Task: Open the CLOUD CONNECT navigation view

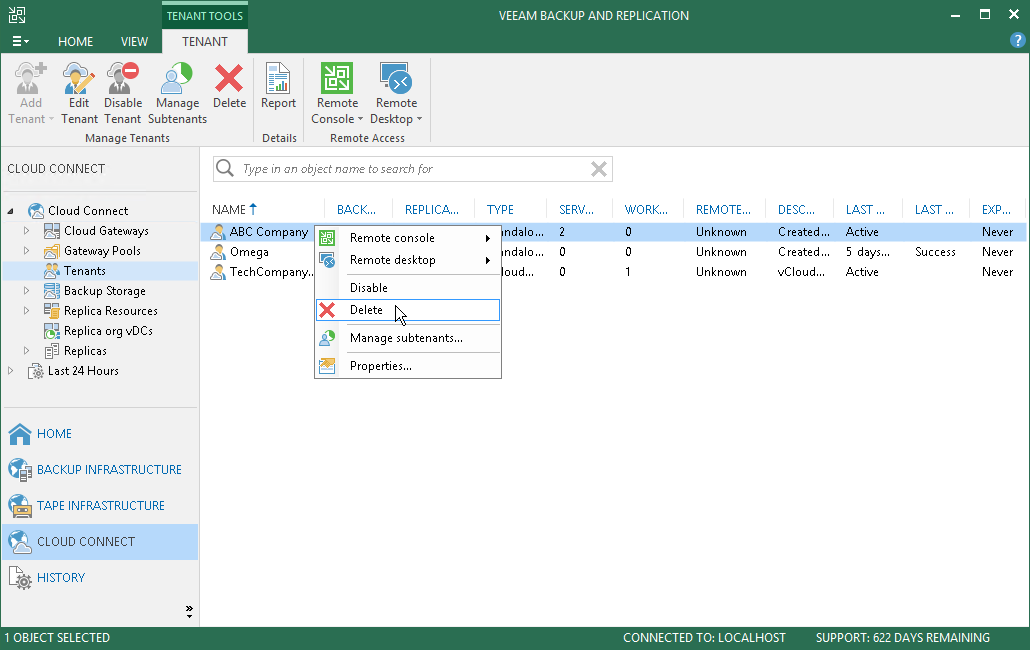Action: [x=100, y=542]
